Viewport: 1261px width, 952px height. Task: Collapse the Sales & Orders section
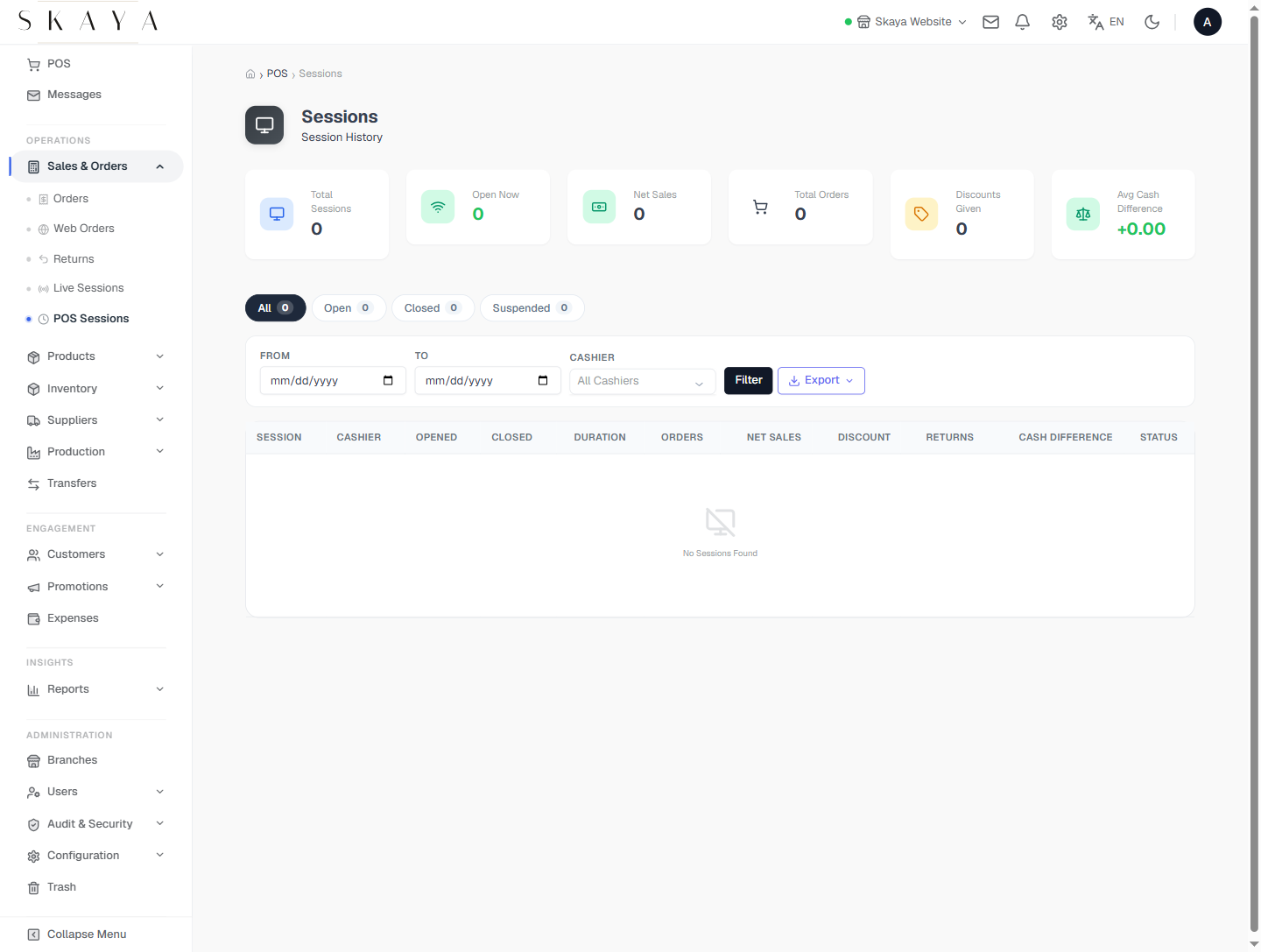coord(160,166)
